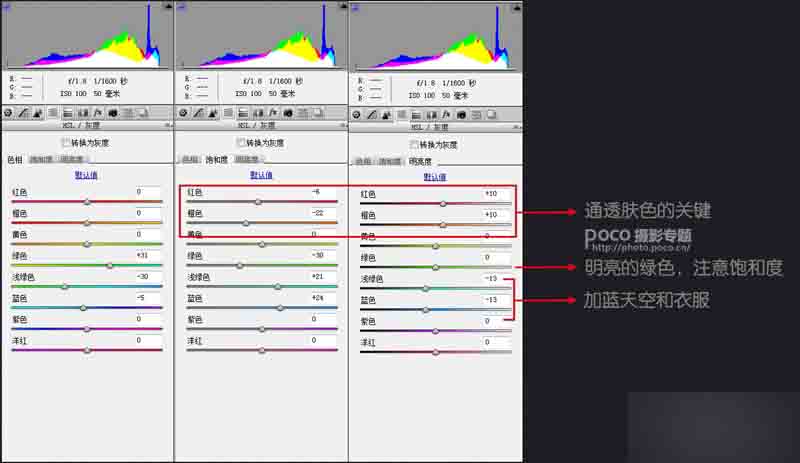Screen dimensions: 800x463
Task: Open Snapshots icon in right Luminance panel
Action: 491,115
